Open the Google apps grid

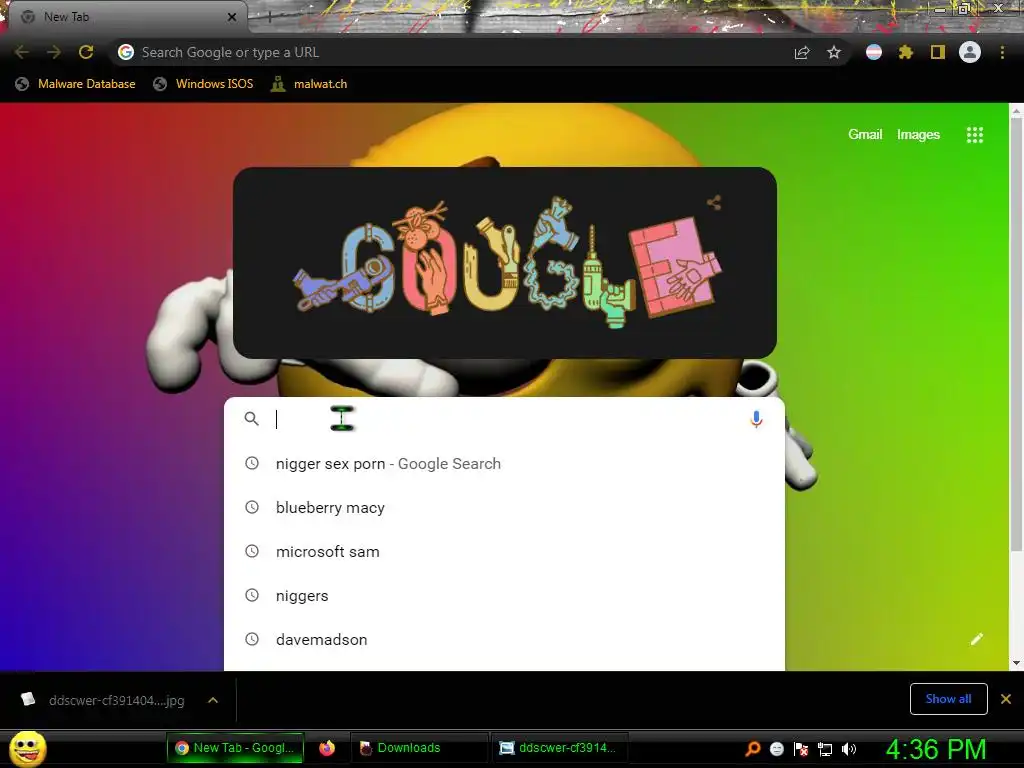coord(975,135)
